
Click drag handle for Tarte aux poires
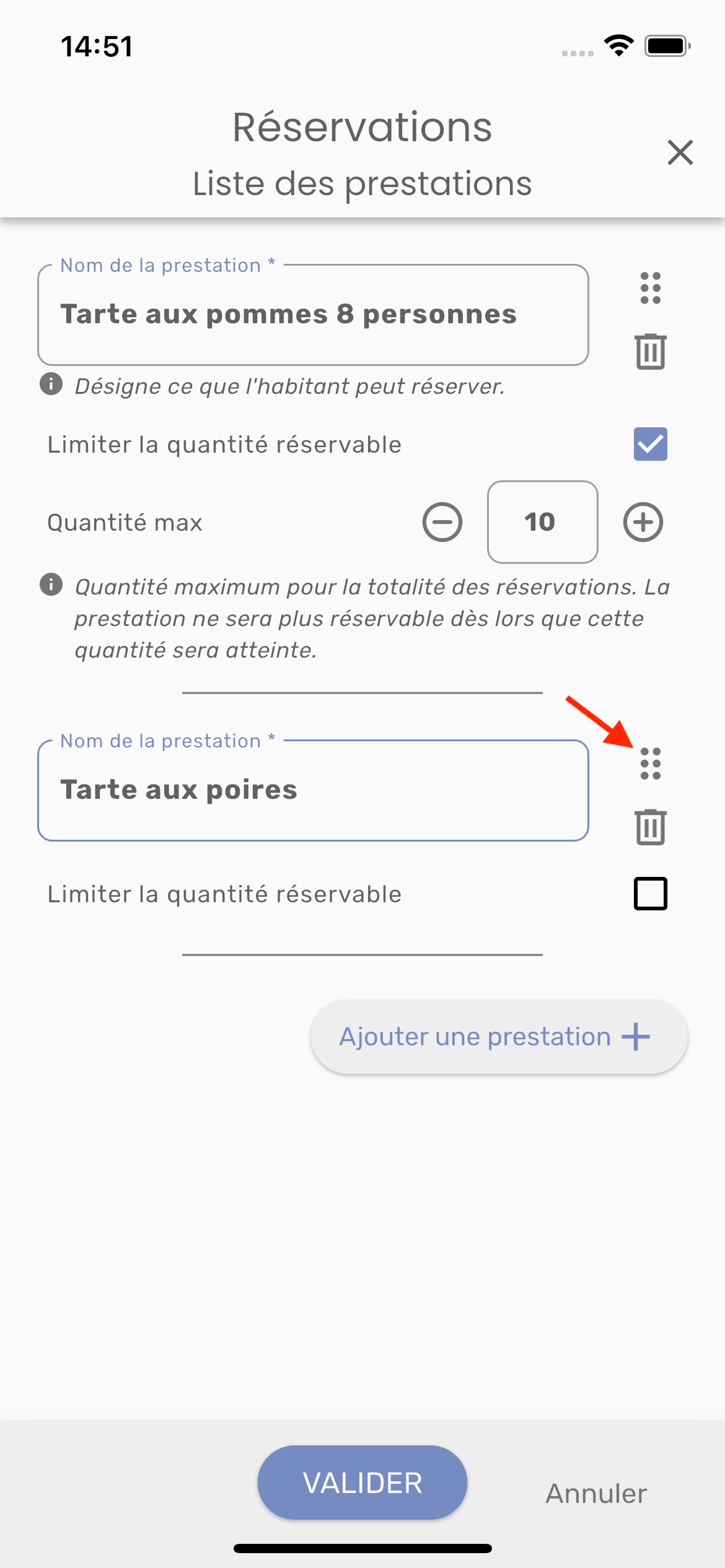[650, 764]
